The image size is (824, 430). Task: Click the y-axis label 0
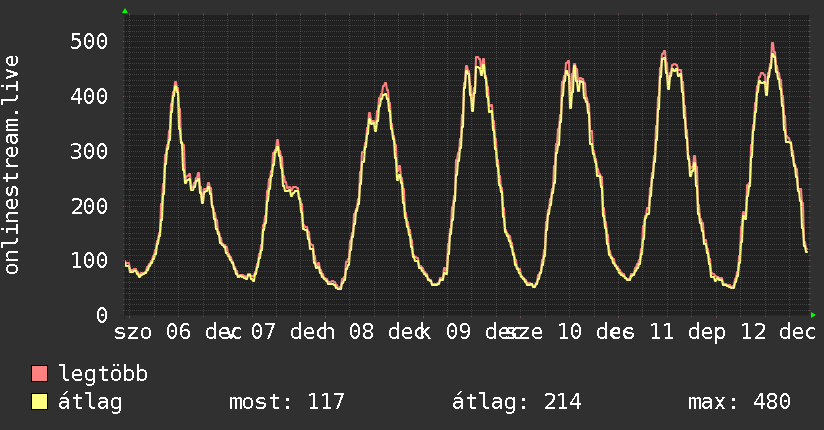pos(102,315)
